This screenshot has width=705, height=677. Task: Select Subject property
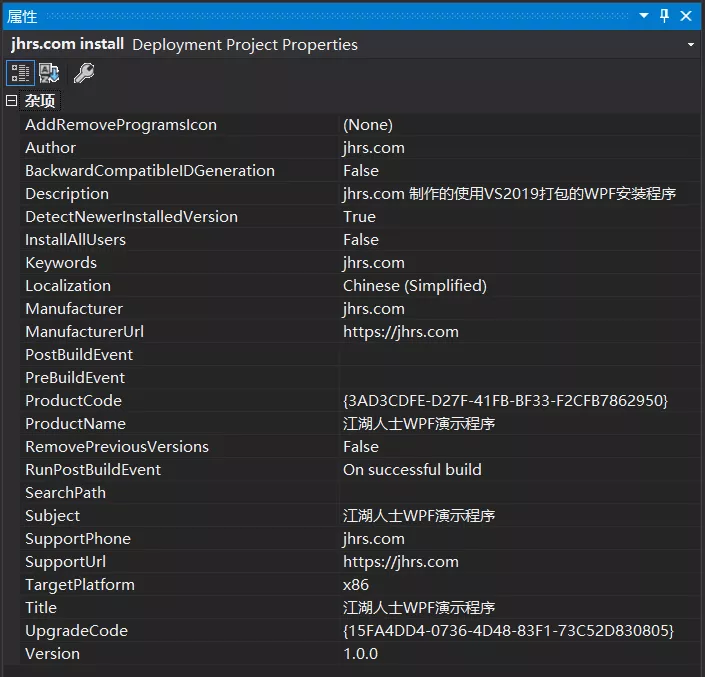[x=53, y=515]
